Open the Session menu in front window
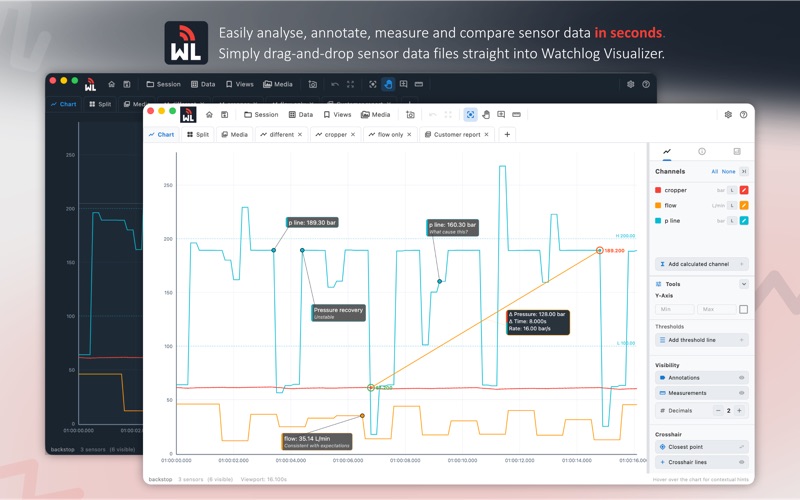The image size is (800, 500). (x=261, y=115)
